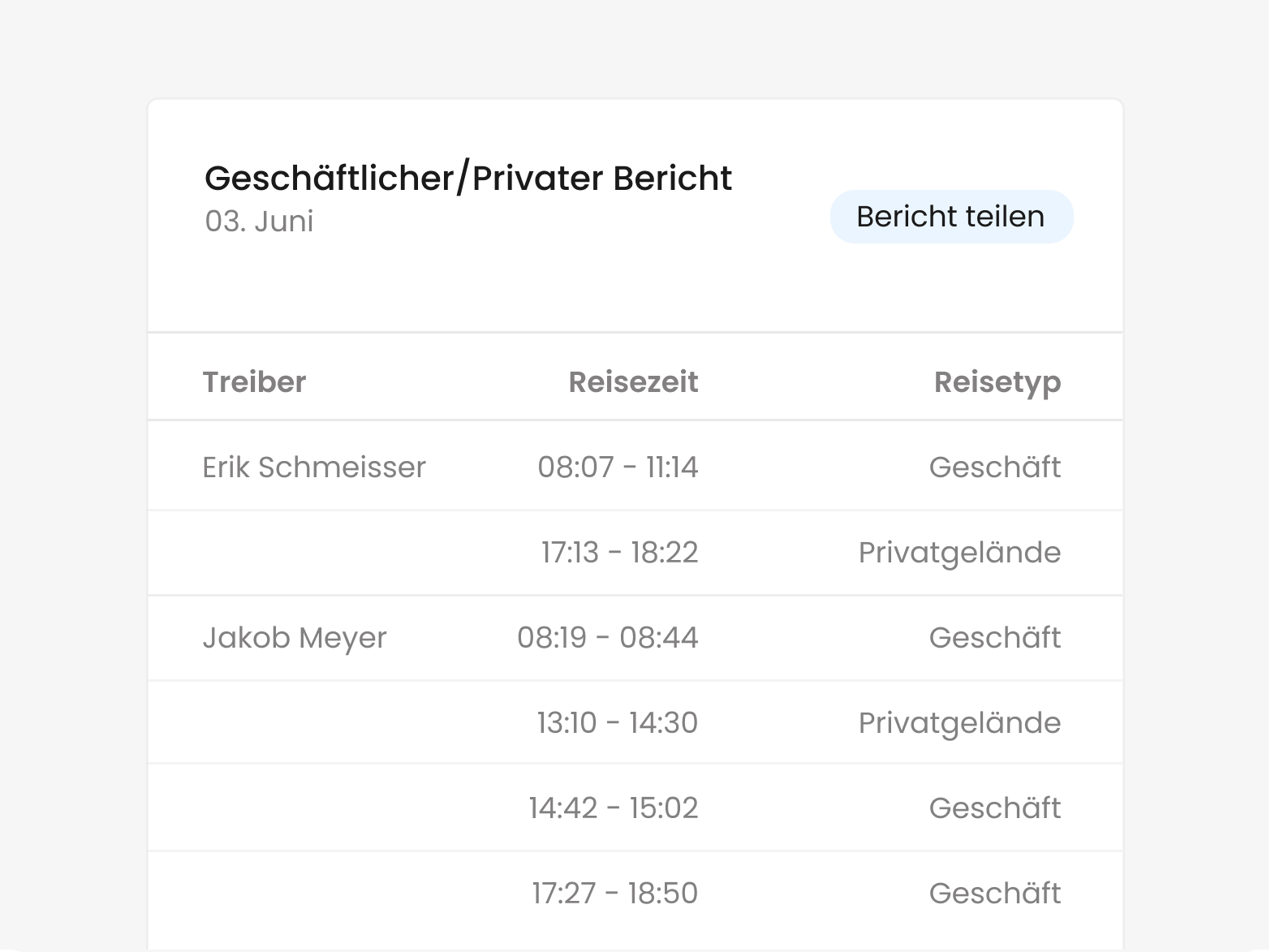This screenshot has height=952, width=1271.
Task: Click Geschäft type in Jakob Meyer row
Action: click(995, 638)
